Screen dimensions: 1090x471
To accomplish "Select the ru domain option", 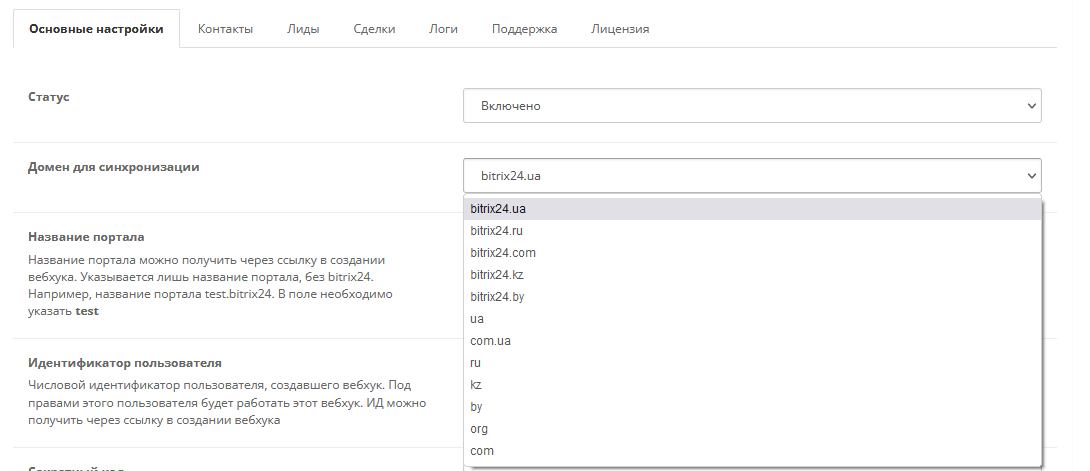I will coord(752,363).
